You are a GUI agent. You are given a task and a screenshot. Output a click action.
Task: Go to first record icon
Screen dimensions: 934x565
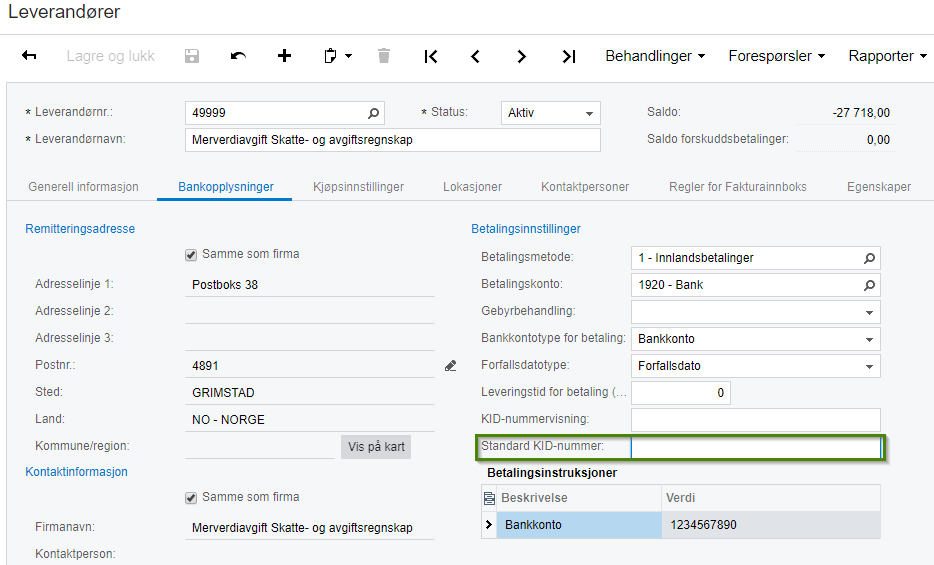(x=431, y=57)
